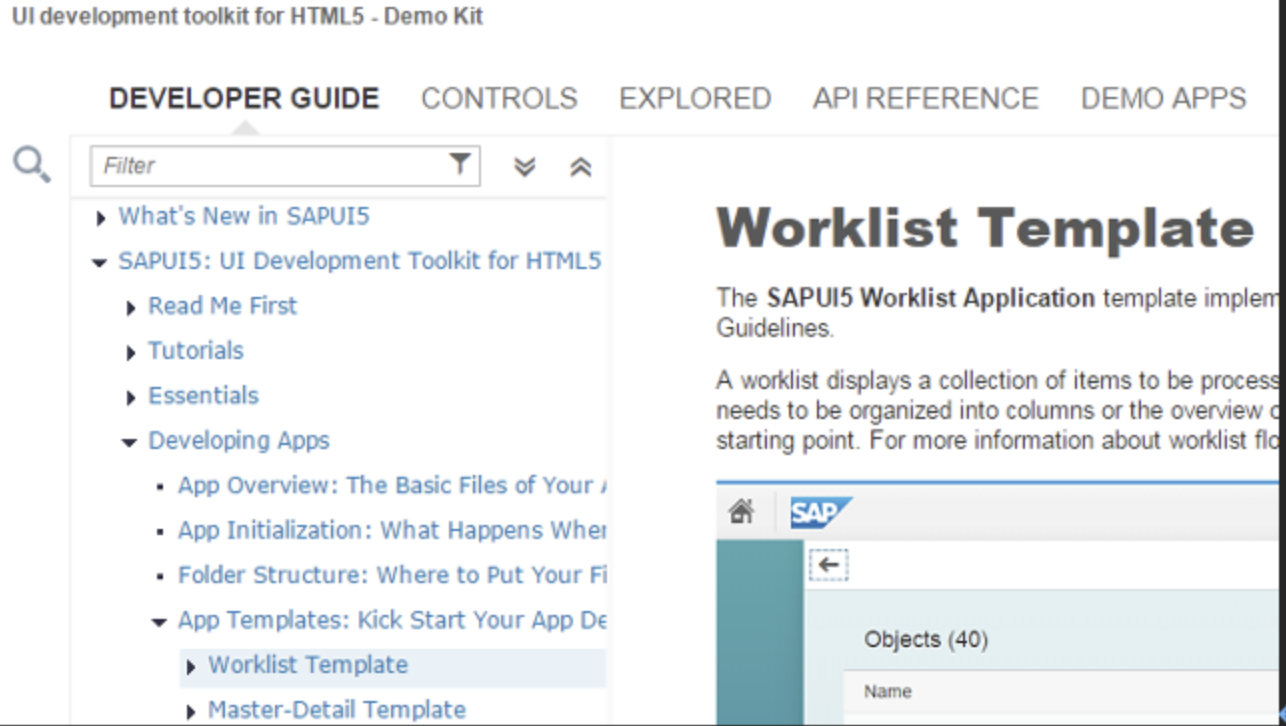Open What's New in SAPUI5 link
Image resolution: width=1286 pixels, height=726 pixels.
pos(244,216)
